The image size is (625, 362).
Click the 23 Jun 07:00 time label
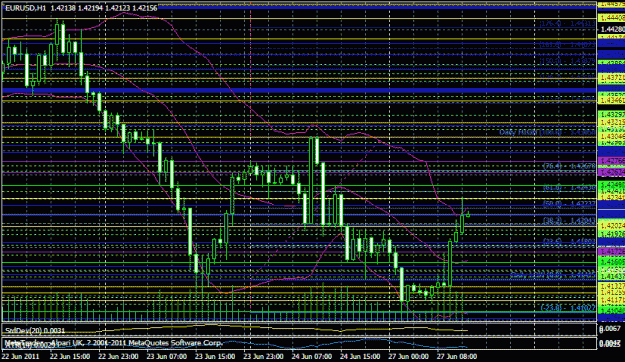167,356
